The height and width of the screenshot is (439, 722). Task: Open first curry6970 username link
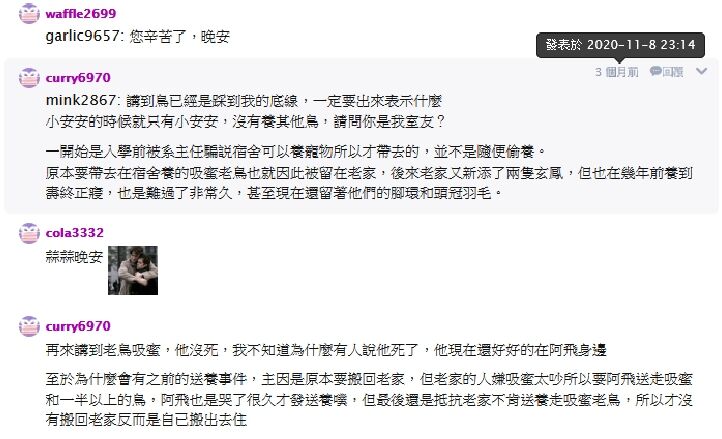point(78,77)
